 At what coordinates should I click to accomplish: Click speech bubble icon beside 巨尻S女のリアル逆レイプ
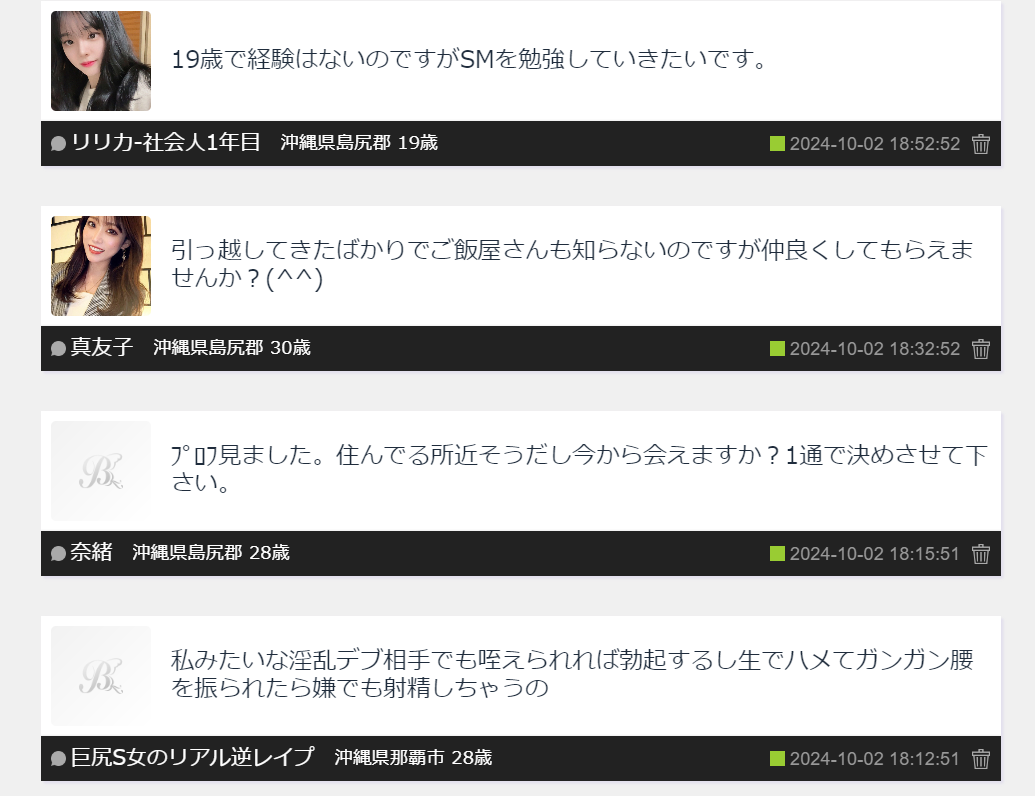tap(58, 758)
